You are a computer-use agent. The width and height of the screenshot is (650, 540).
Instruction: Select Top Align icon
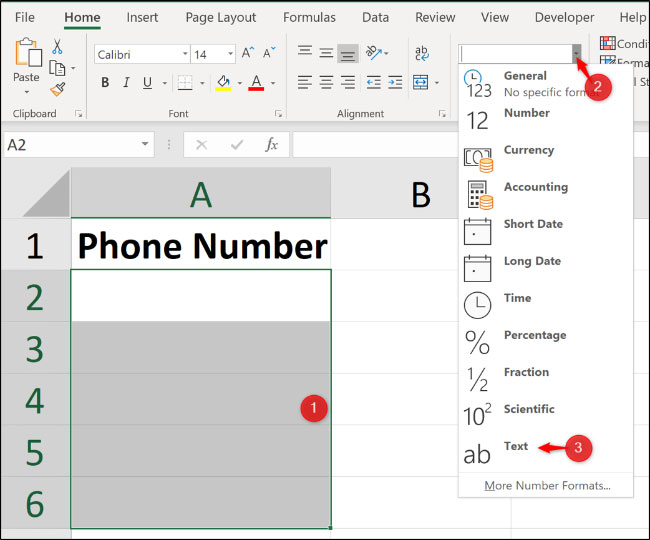coord(305,52)
